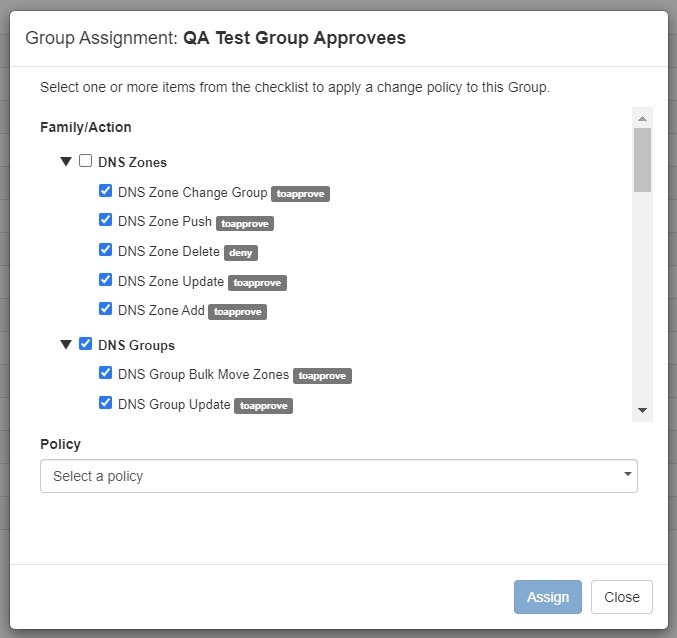Close the Group Assignment dialog
Screen dimensions: 677x638
coord(621,597)
